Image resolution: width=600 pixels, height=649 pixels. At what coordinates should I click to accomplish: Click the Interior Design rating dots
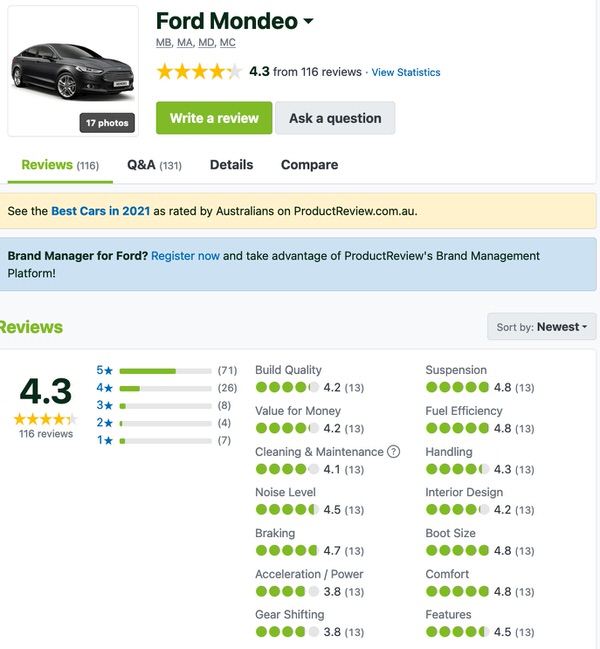pos(458,510)
